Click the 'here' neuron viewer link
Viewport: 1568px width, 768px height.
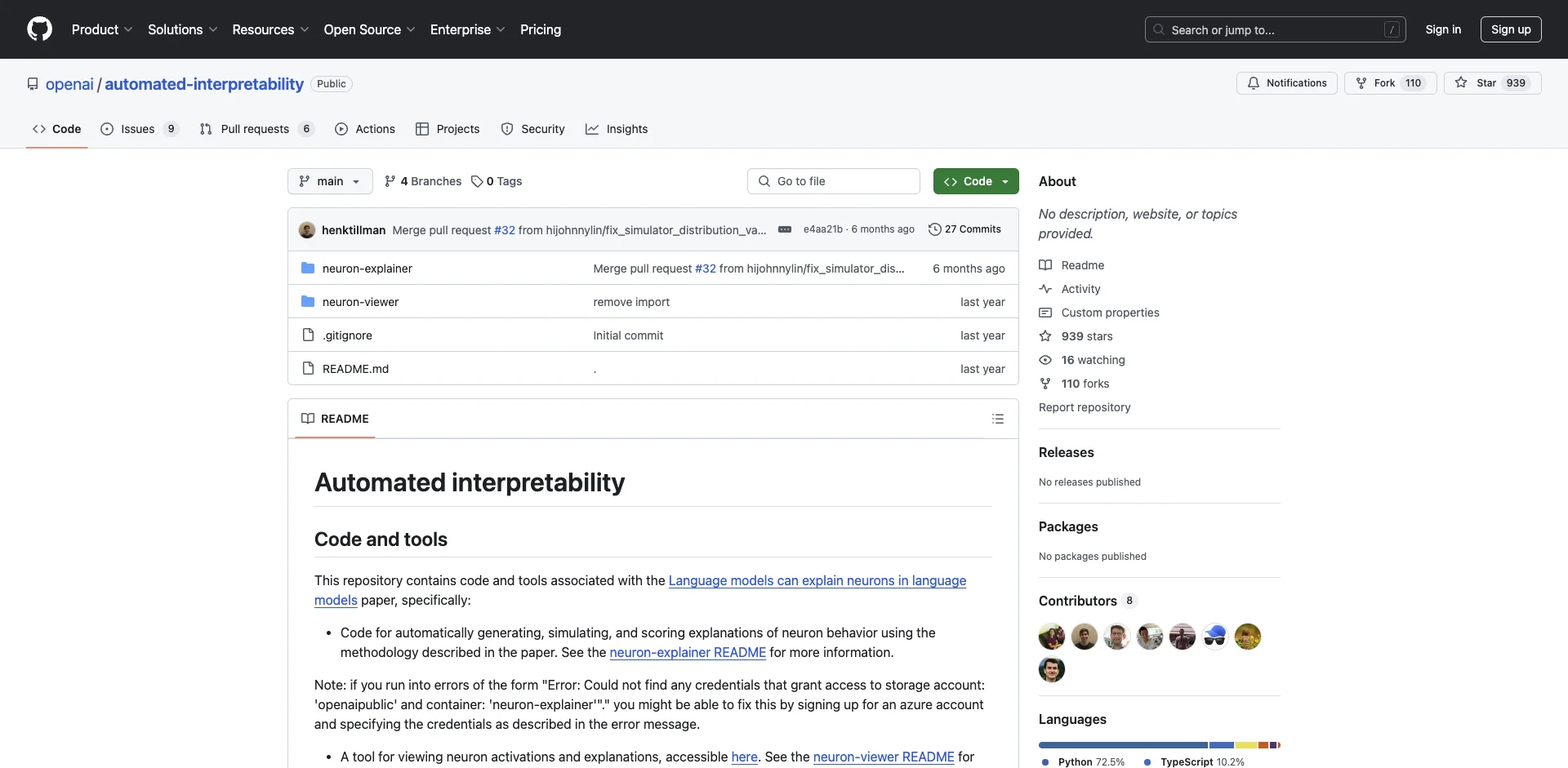[x=744, y=757]
